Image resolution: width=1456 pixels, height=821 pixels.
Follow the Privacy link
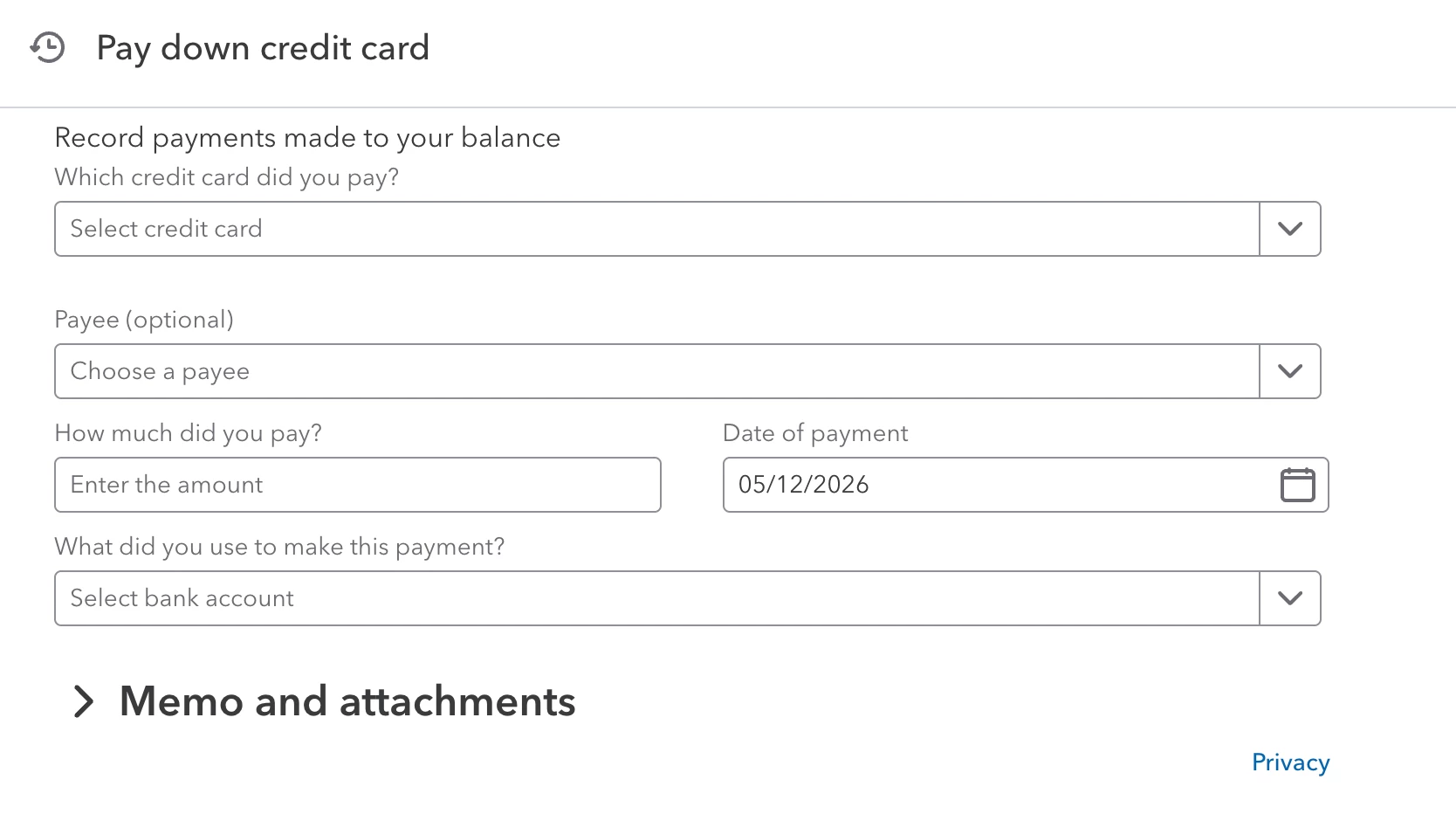[x=1290, y=762]
